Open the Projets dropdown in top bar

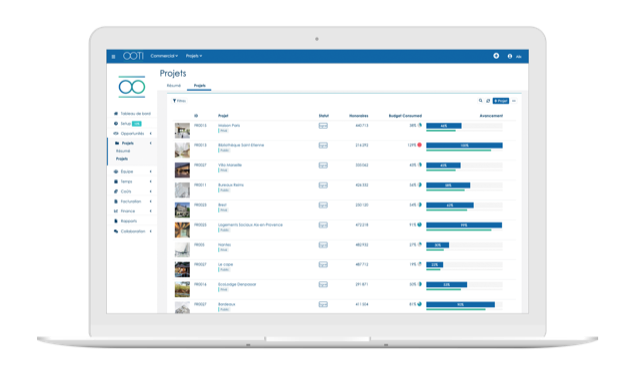tap(194, 56)
